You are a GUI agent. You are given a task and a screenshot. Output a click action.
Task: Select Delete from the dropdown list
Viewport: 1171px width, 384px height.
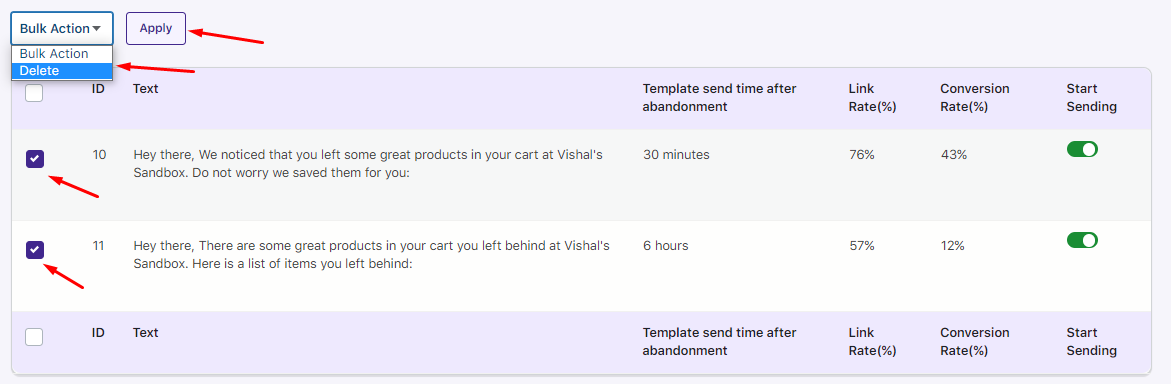[62, 71]
